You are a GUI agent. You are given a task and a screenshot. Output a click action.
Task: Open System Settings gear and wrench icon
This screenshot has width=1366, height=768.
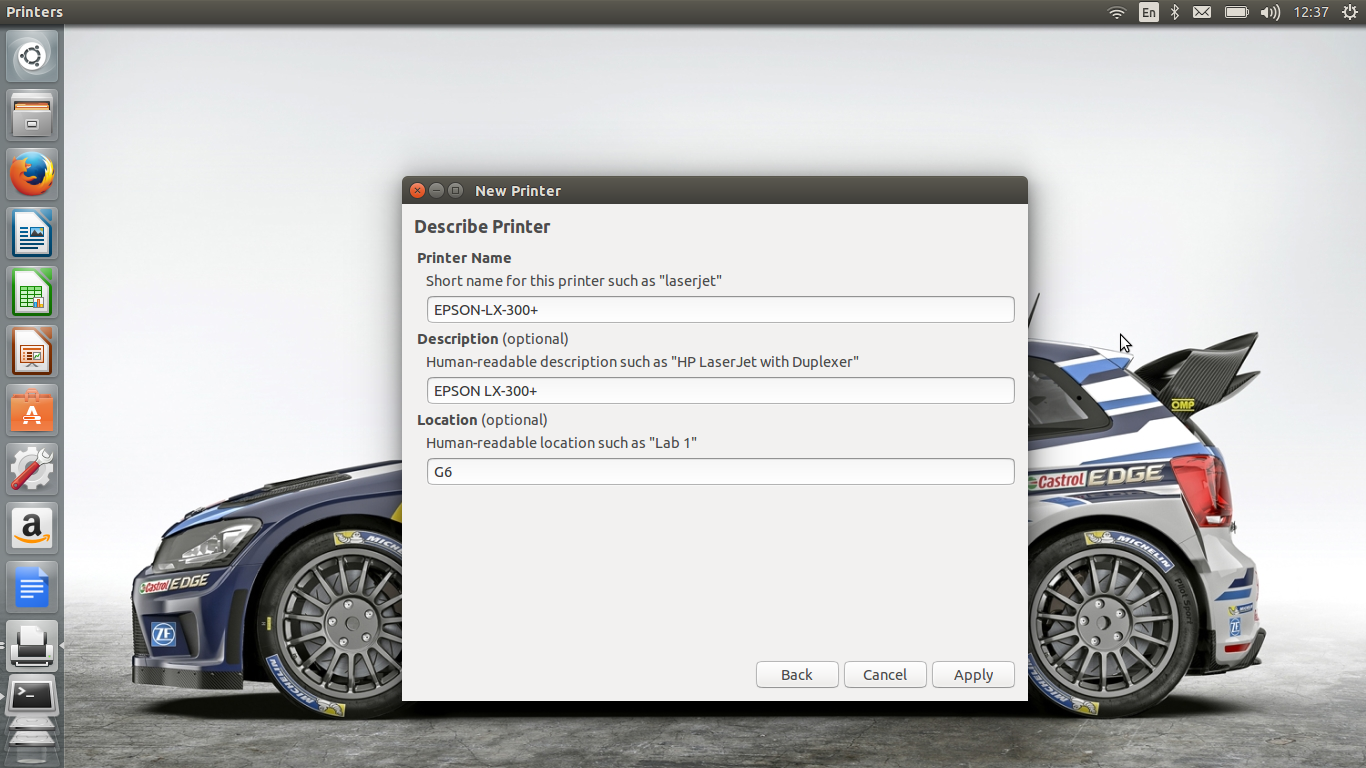tap(32, 469)
